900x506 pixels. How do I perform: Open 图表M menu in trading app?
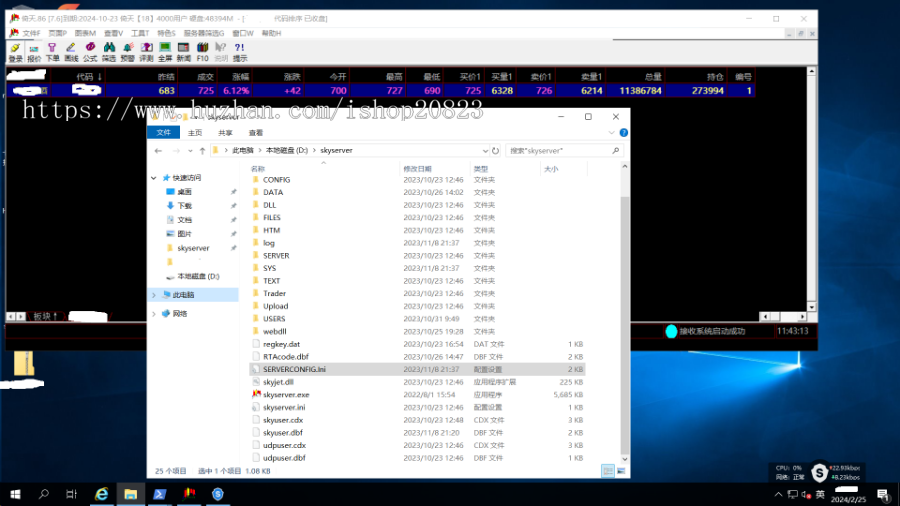pyautogui.click(x=85, y=33)
